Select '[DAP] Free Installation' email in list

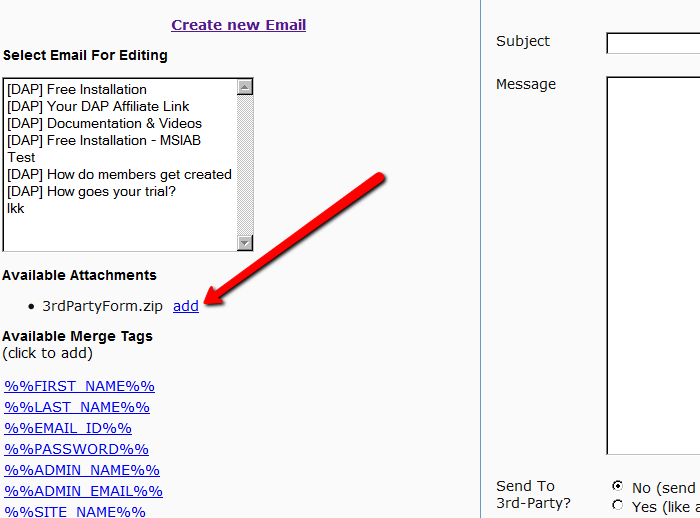click(x=77, y=90)
